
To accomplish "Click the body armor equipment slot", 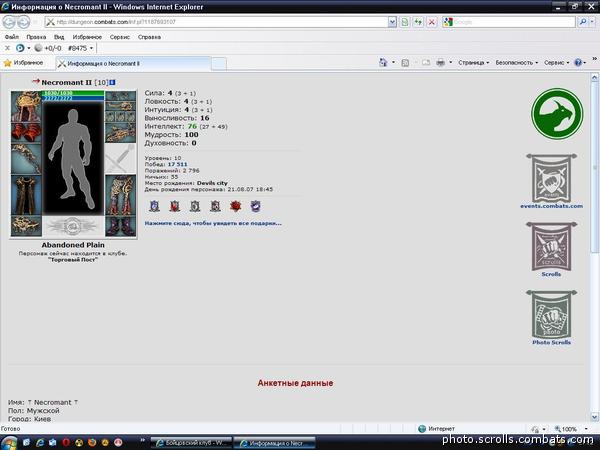I will (x=26, y=195).
